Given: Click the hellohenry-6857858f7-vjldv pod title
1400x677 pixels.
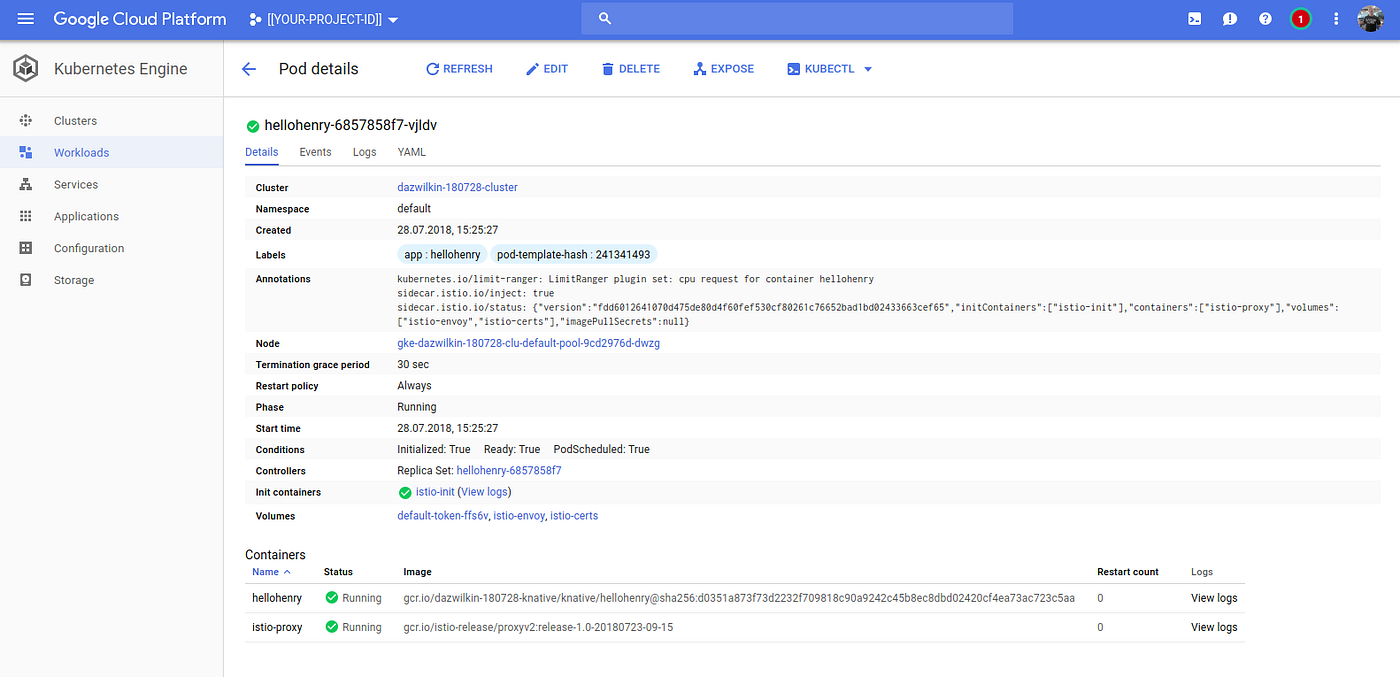Looking at the screenshot, I should tap(350, 126).
